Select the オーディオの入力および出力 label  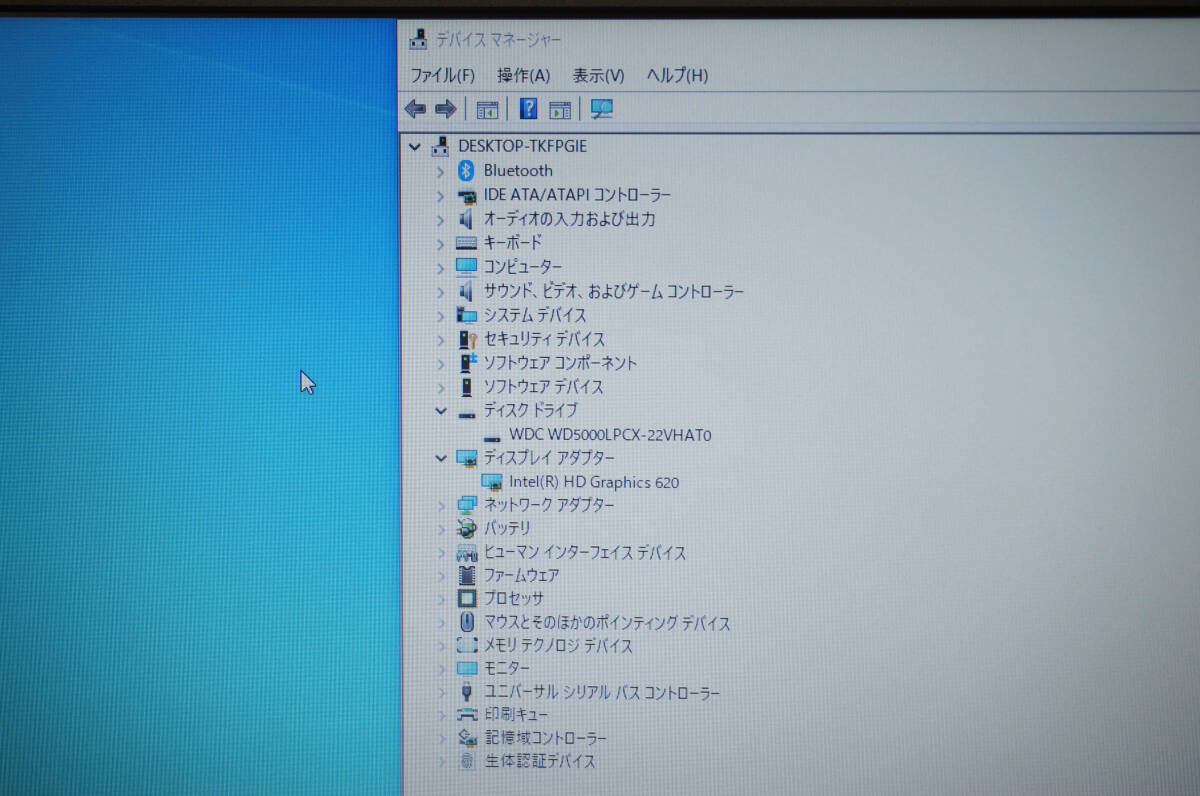tap(570, 218)
